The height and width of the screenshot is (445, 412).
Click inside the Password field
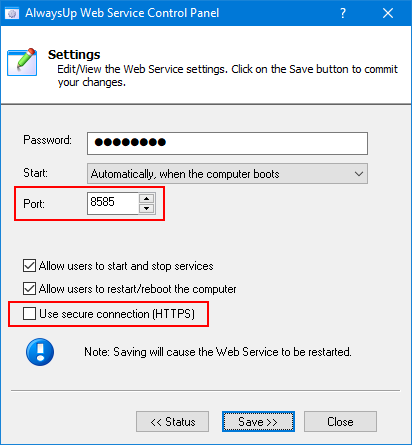[x=227, y=143]
